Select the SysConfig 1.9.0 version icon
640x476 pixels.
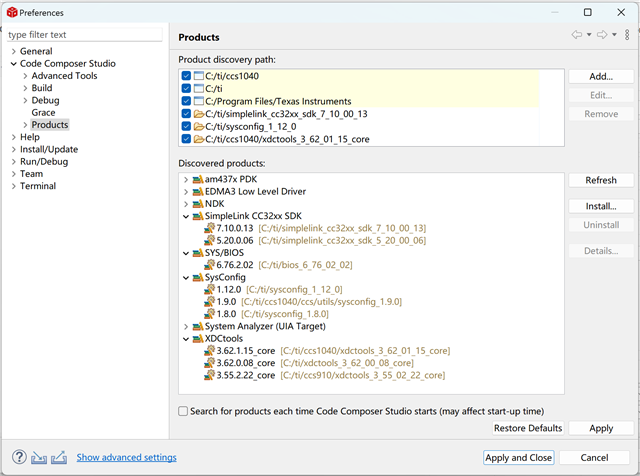pyautogui.click(x=209, y=301)
